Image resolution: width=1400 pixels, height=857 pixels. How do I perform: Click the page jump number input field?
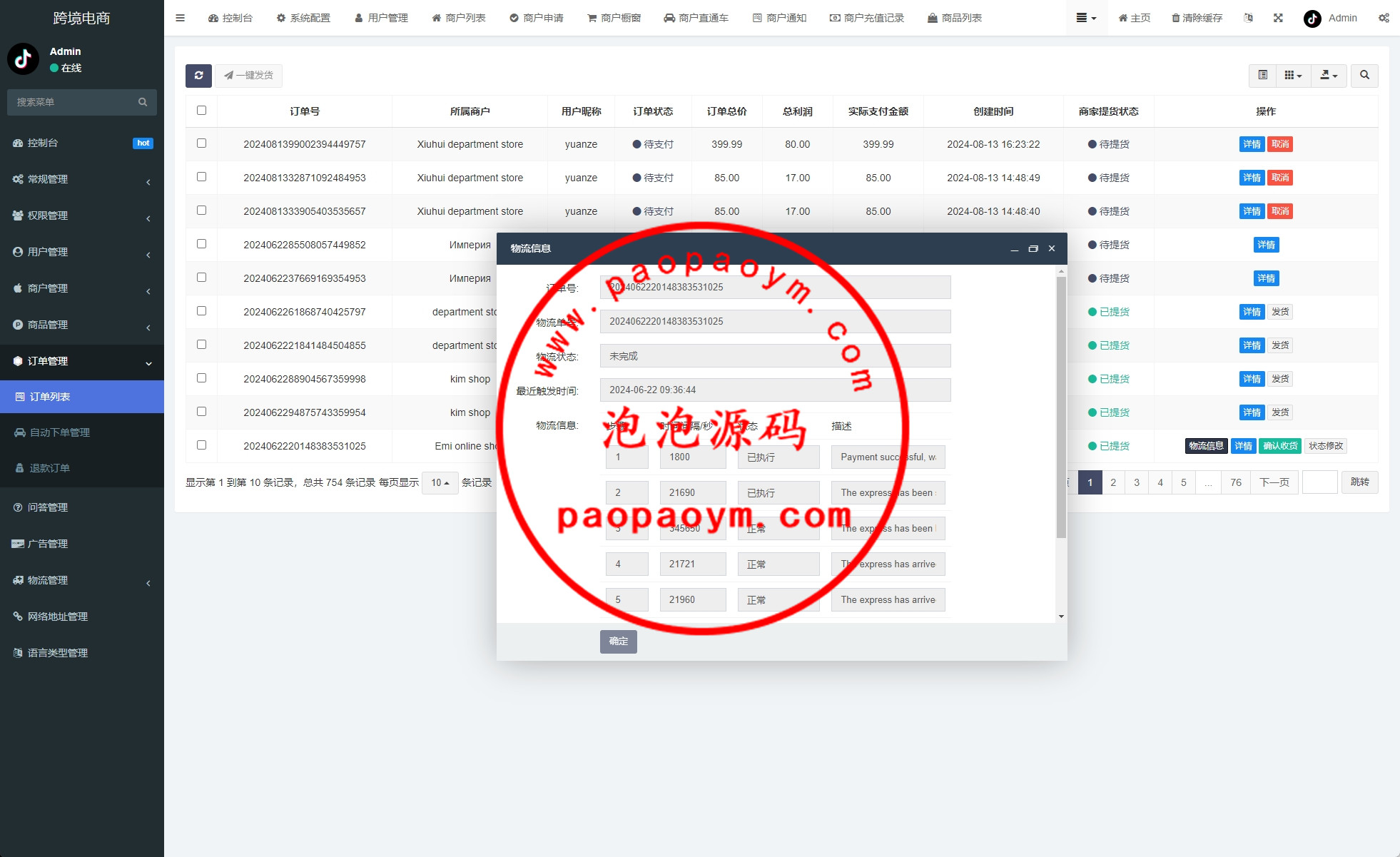coord(1319,482)
